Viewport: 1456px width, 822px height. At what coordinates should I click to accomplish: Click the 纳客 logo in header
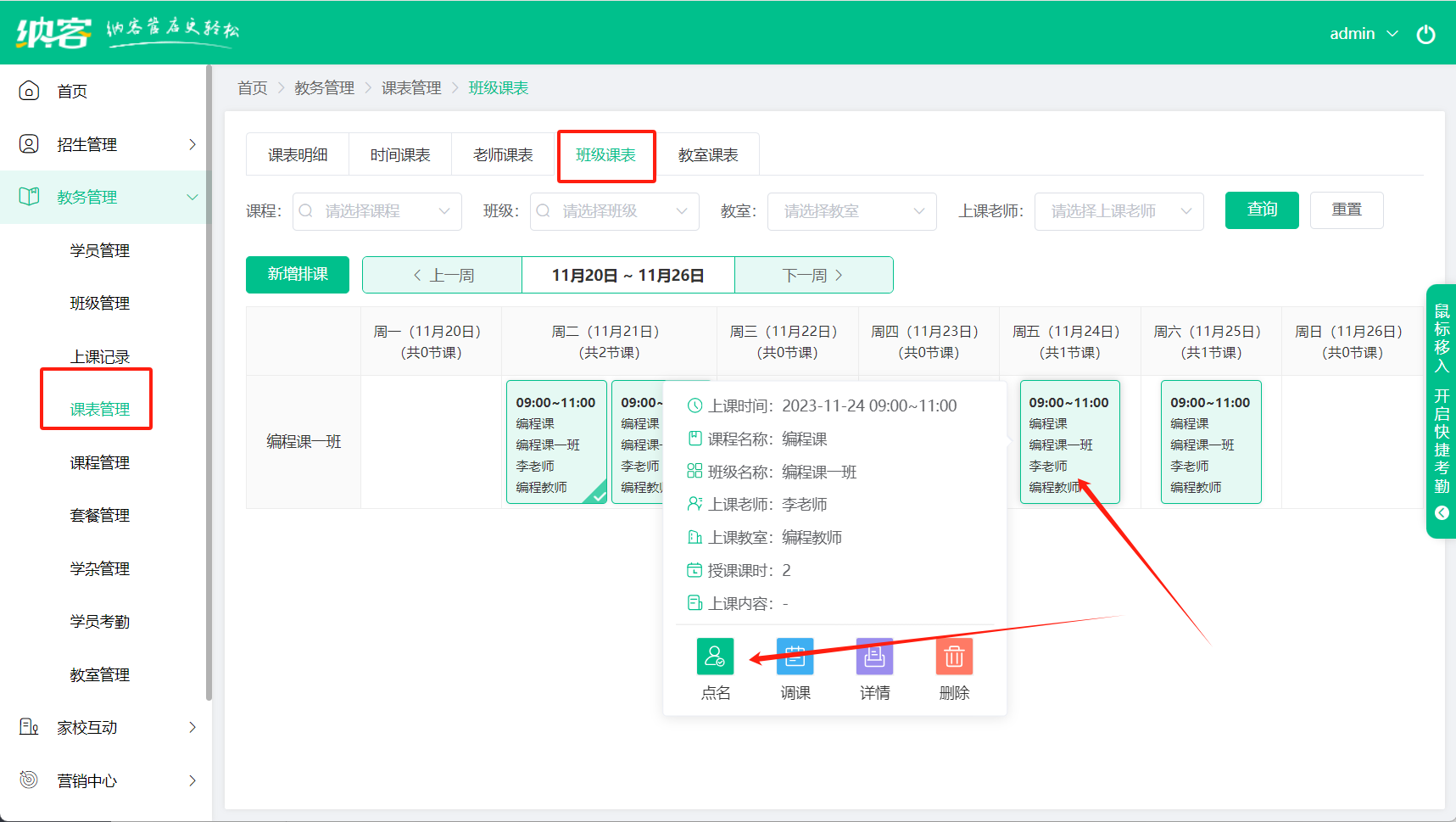(54, 33)
